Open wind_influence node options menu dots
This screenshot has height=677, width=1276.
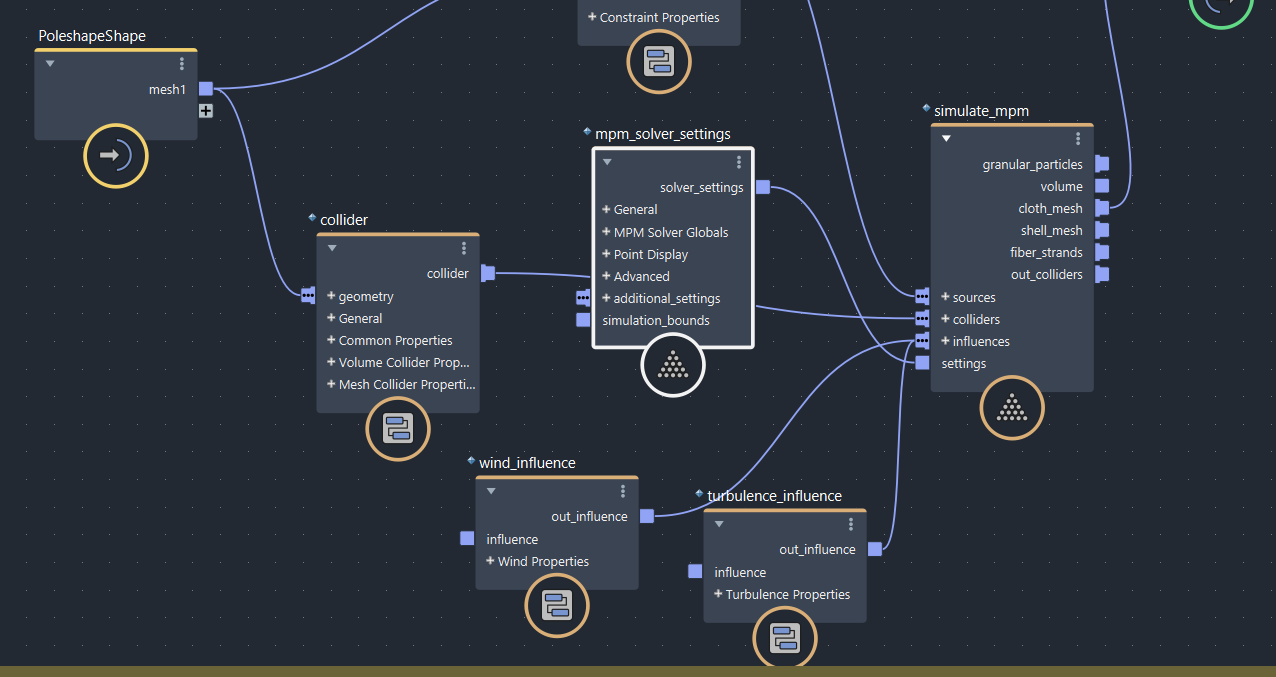point(623,491)
